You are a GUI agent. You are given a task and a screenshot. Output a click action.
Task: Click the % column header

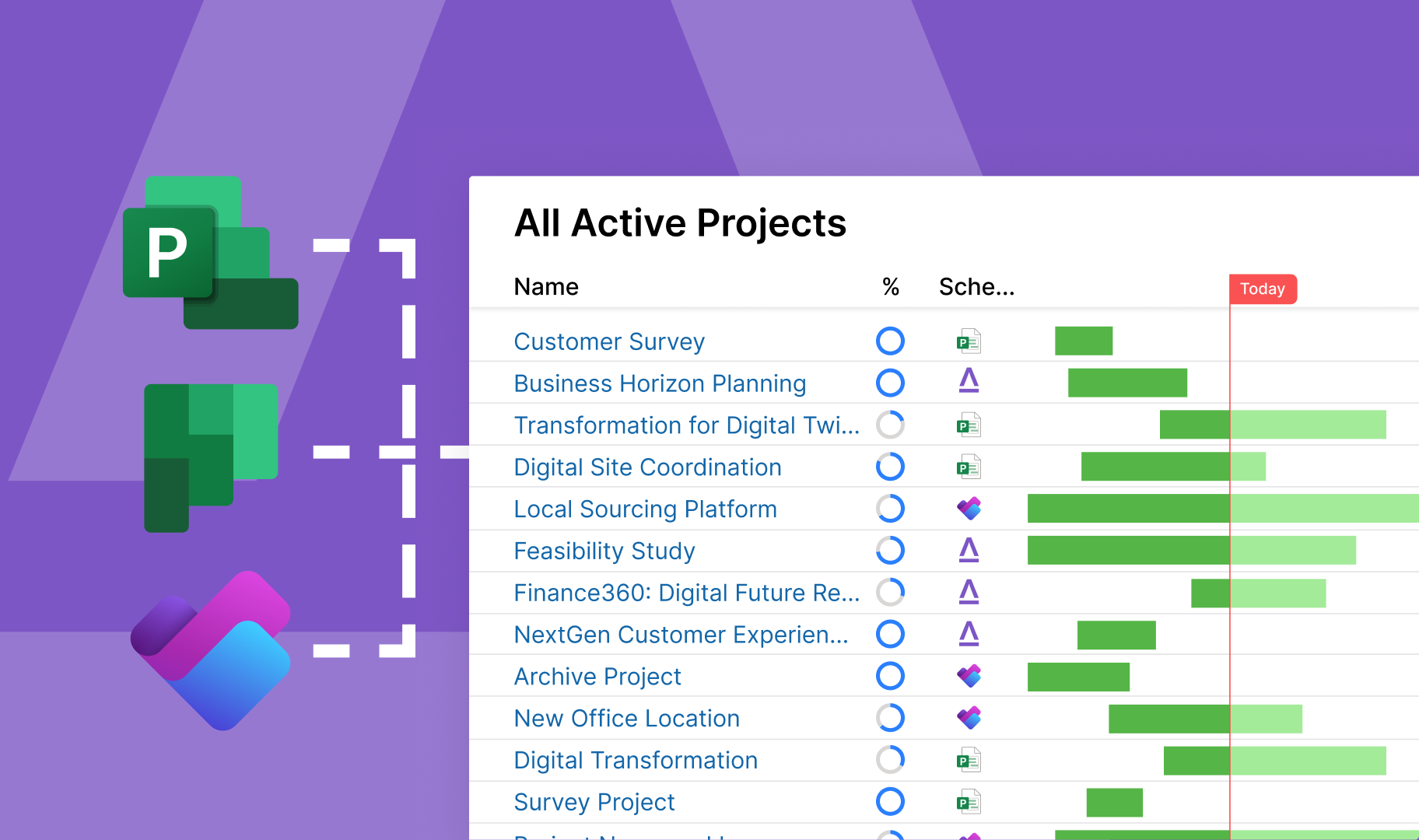coord(891,287)
